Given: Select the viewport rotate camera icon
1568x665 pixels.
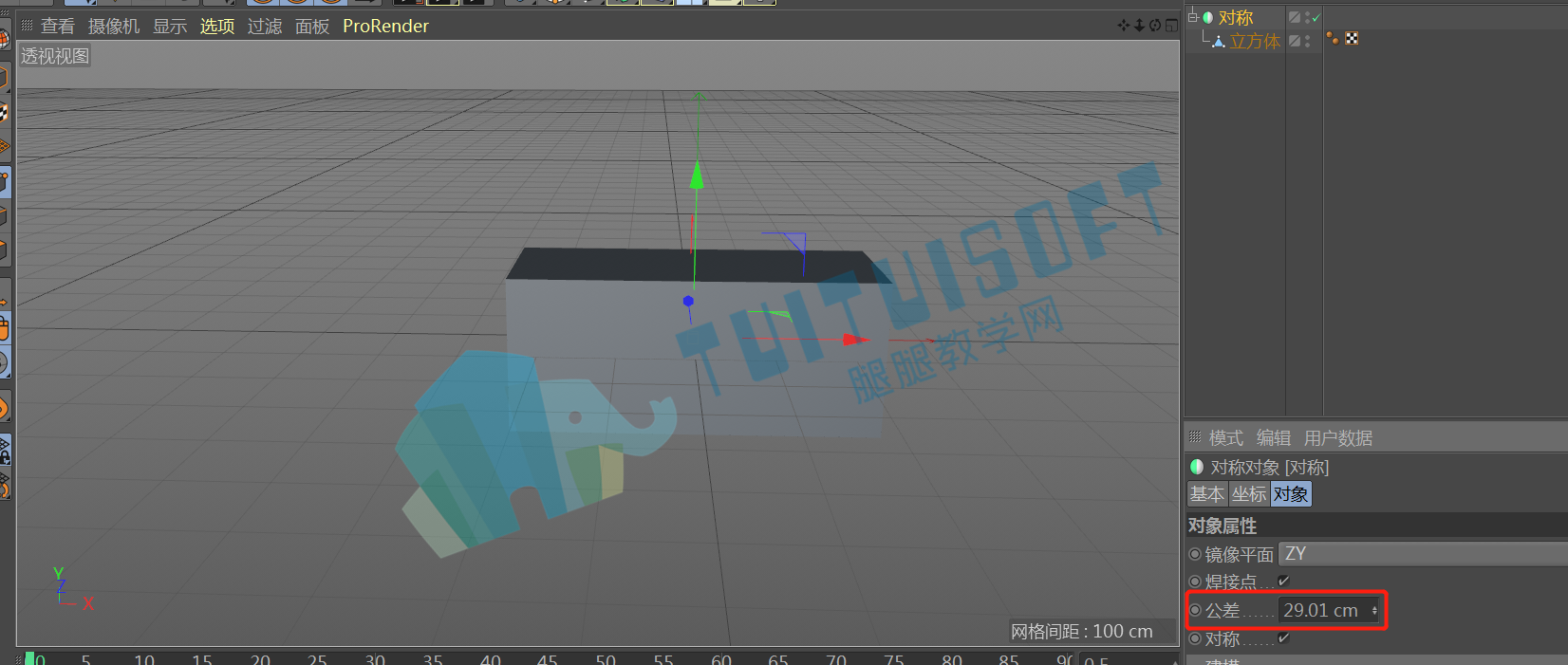Looking at the screenshot, I should click(x=1155, y=26).
